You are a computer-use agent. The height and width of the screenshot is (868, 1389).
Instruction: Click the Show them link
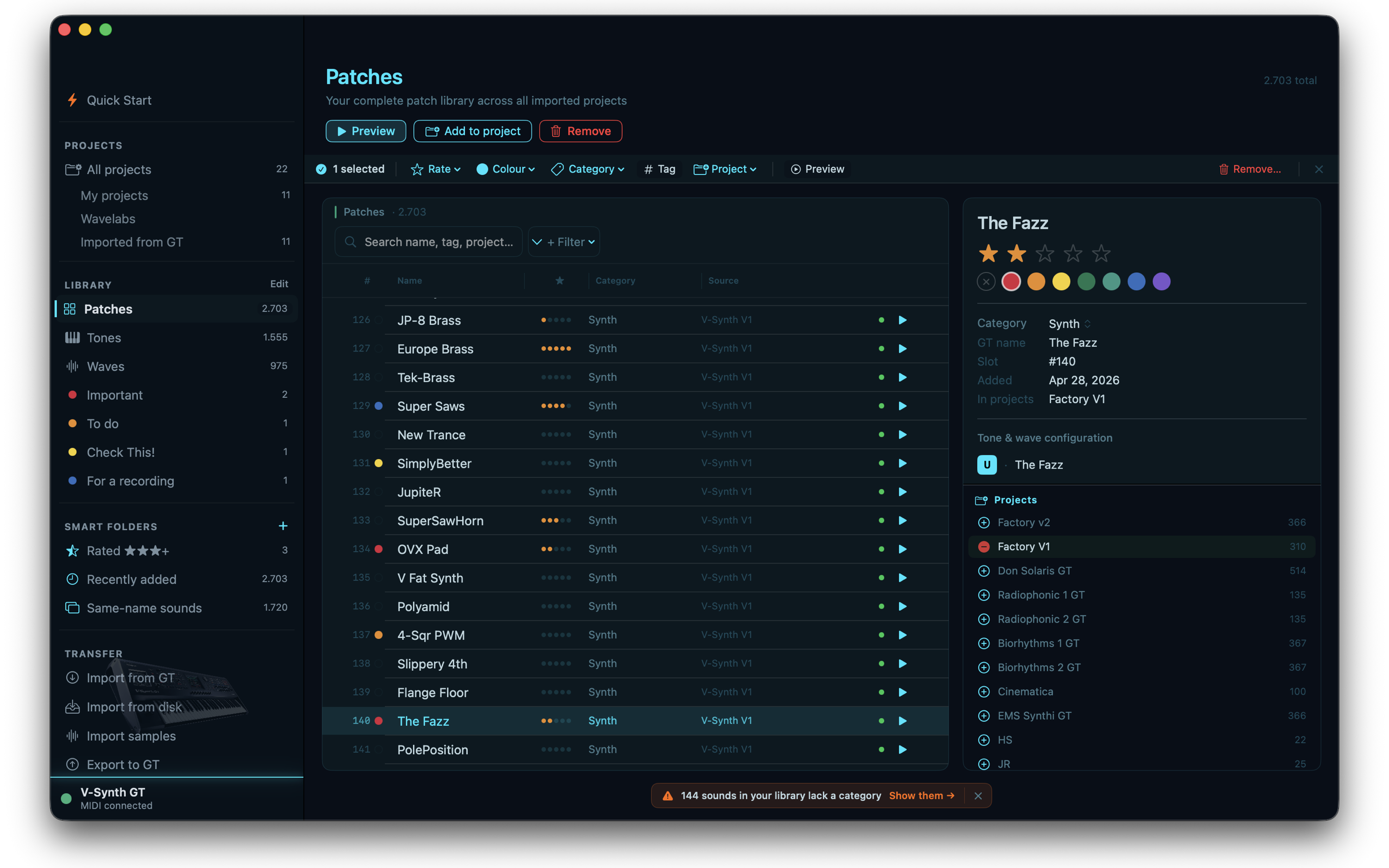[x=921, y=796]
